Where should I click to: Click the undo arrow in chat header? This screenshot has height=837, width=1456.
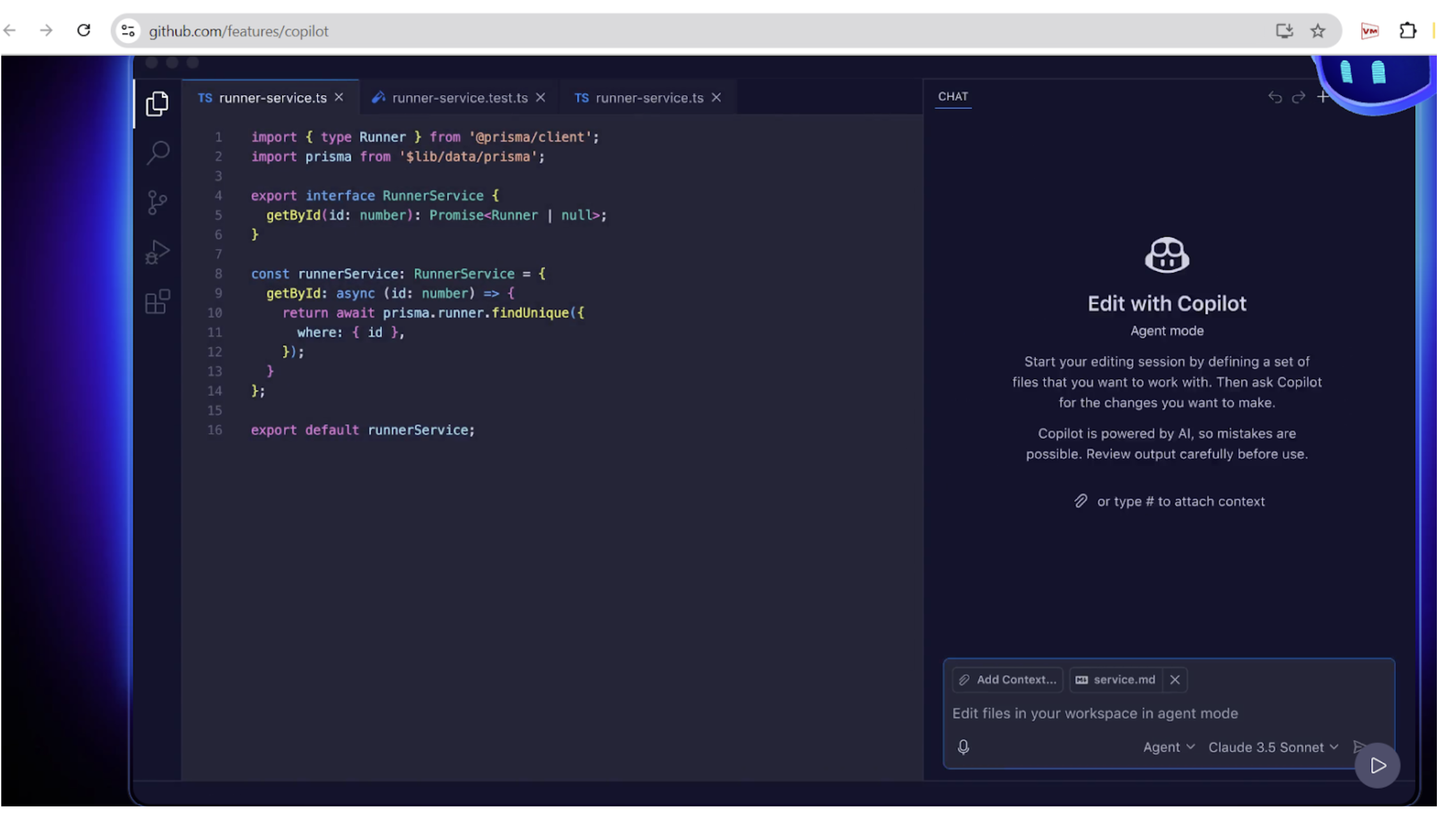[1275, 97]
